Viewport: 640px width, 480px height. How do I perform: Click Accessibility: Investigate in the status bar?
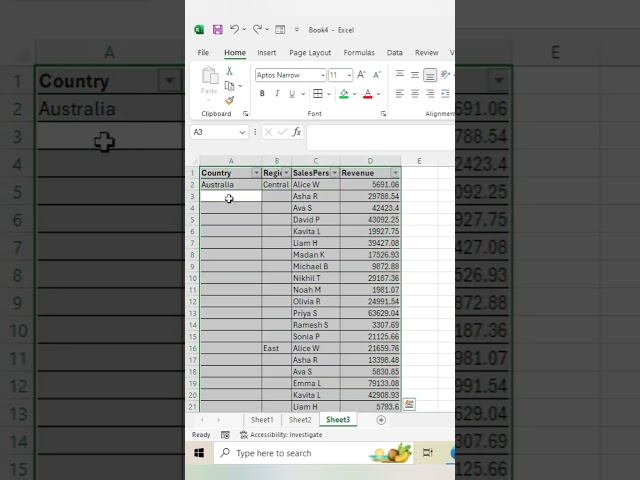pyautogui.click(x=281, y=435)
